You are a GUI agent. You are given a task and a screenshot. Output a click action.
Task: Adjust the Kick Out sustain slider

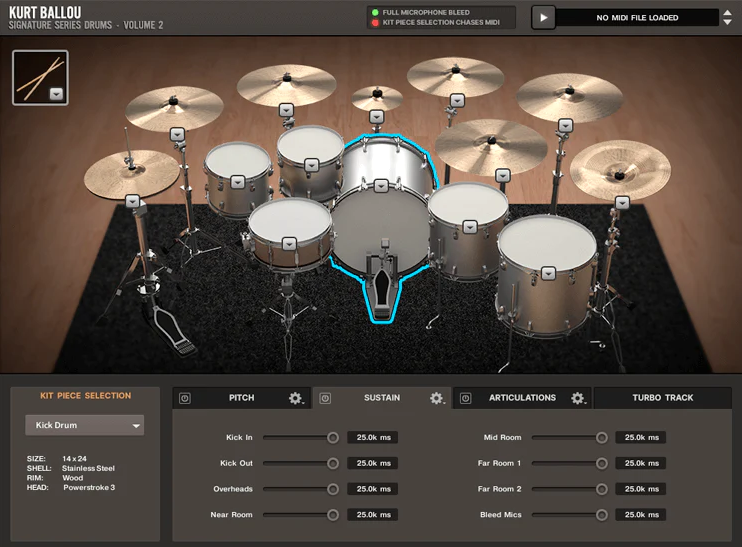point(333,463)
